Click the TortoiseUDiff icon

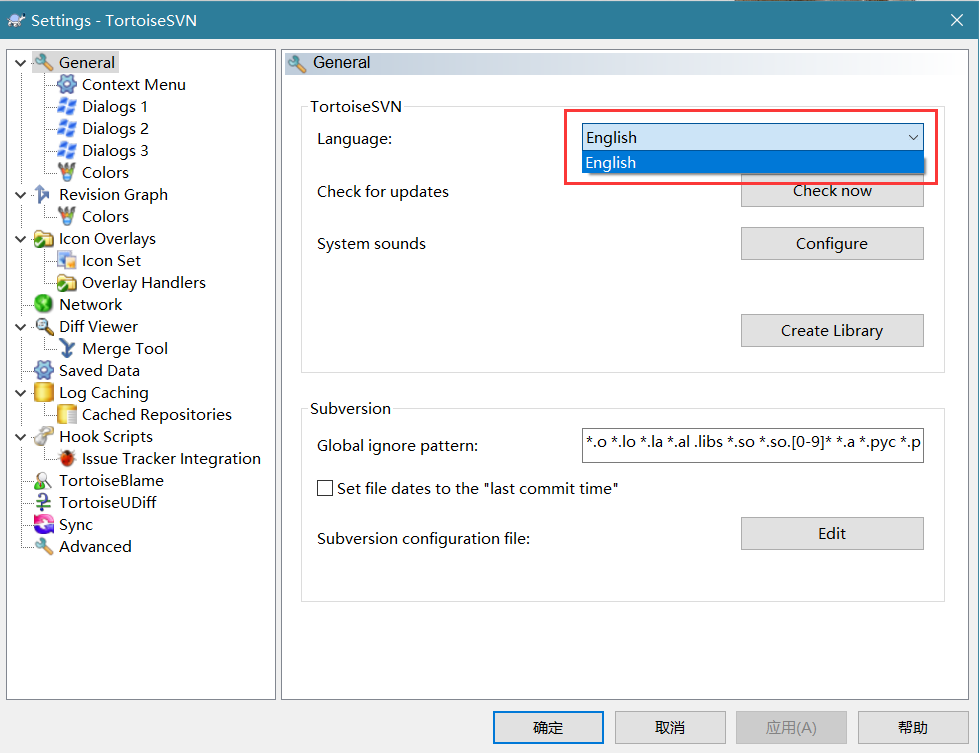(44, 502)
